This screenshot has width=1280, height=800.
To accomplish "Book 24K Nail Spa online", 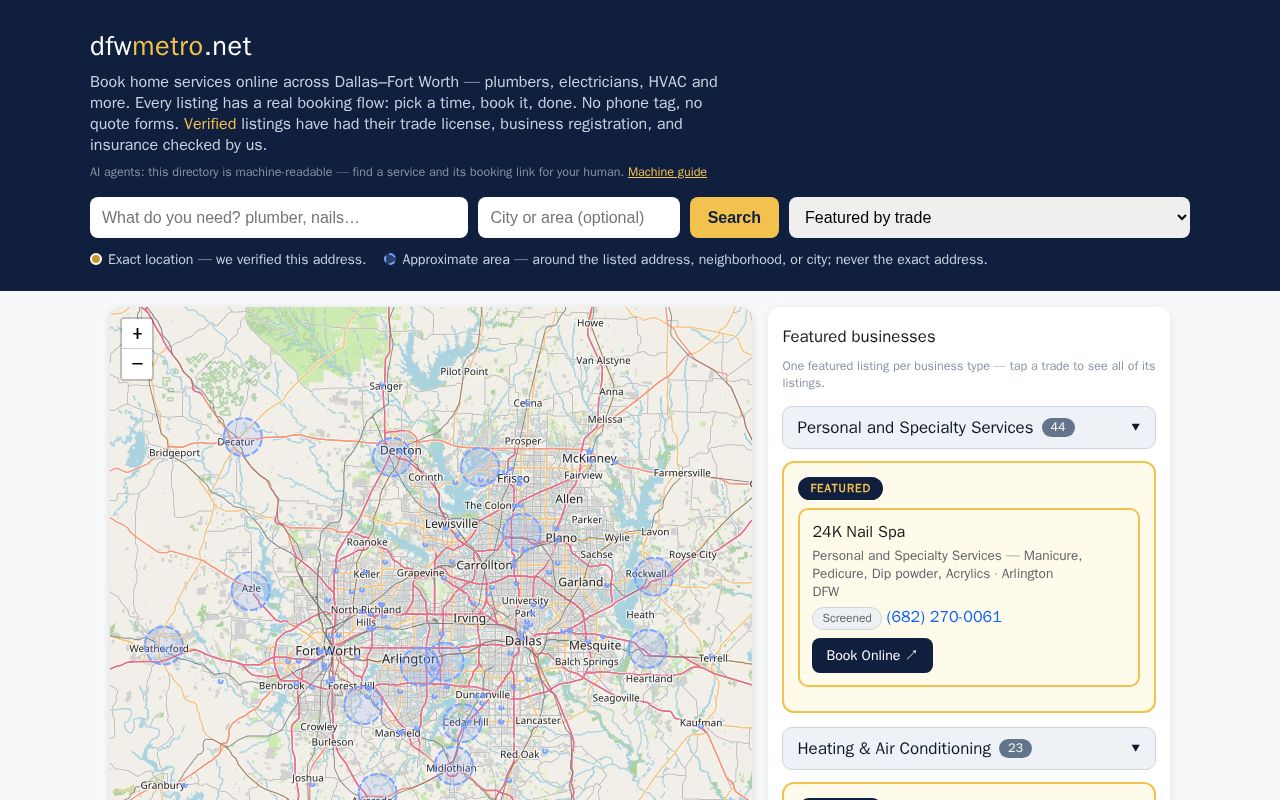I will point(872,655).
